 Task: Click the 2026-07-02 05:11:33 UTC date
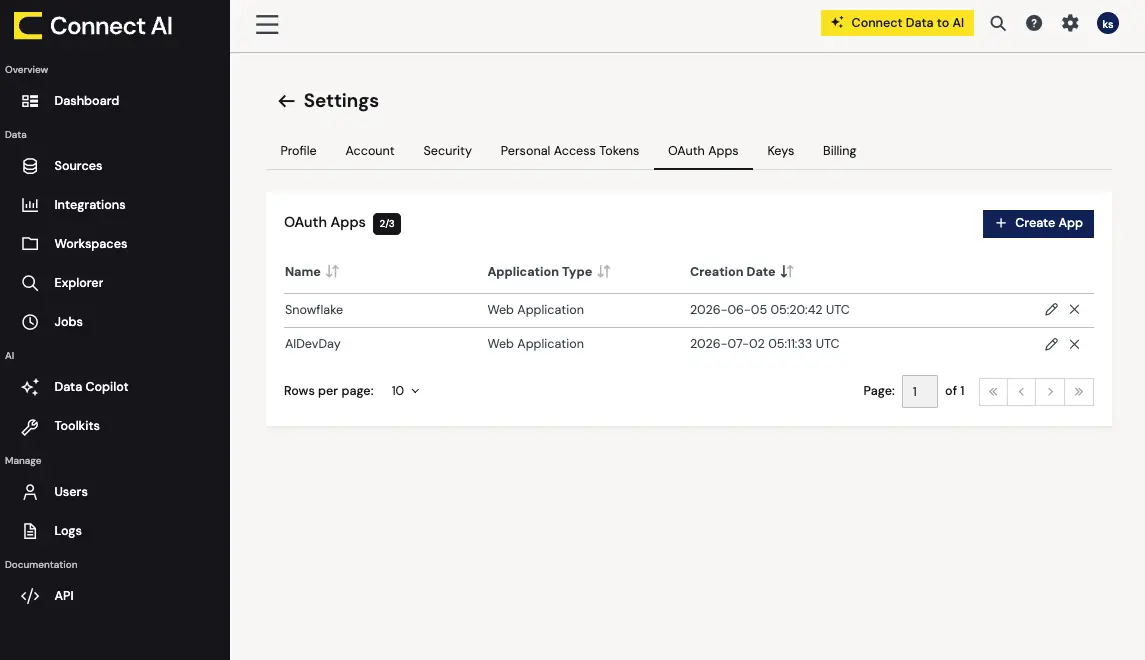(765, 344)
